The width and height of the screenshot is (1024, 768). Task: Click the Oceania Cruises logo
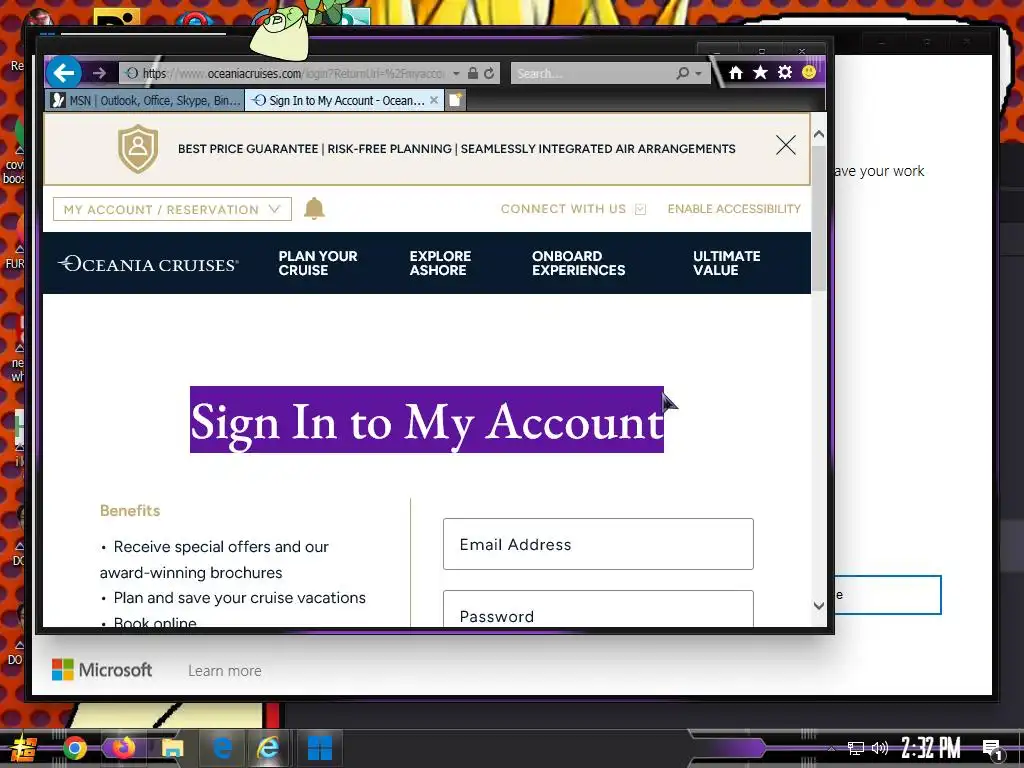click(148, 264)
